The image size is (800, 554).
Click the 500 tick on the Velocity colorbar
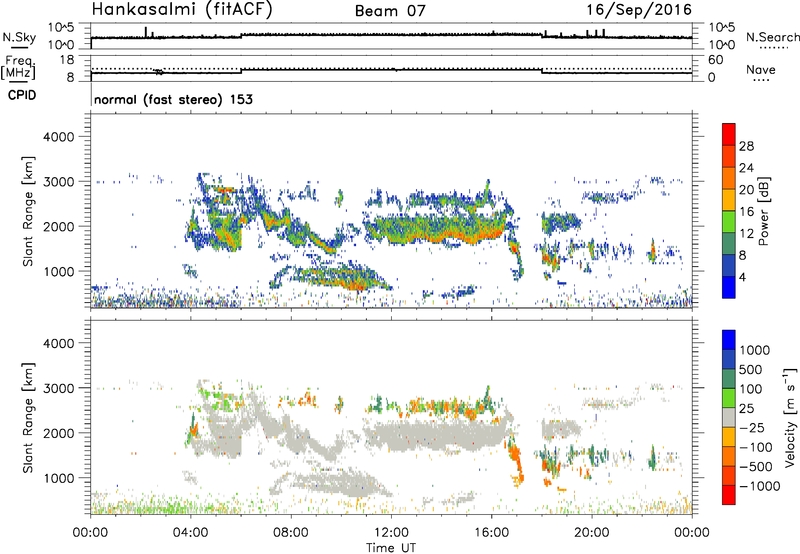[x=751, y=369]
